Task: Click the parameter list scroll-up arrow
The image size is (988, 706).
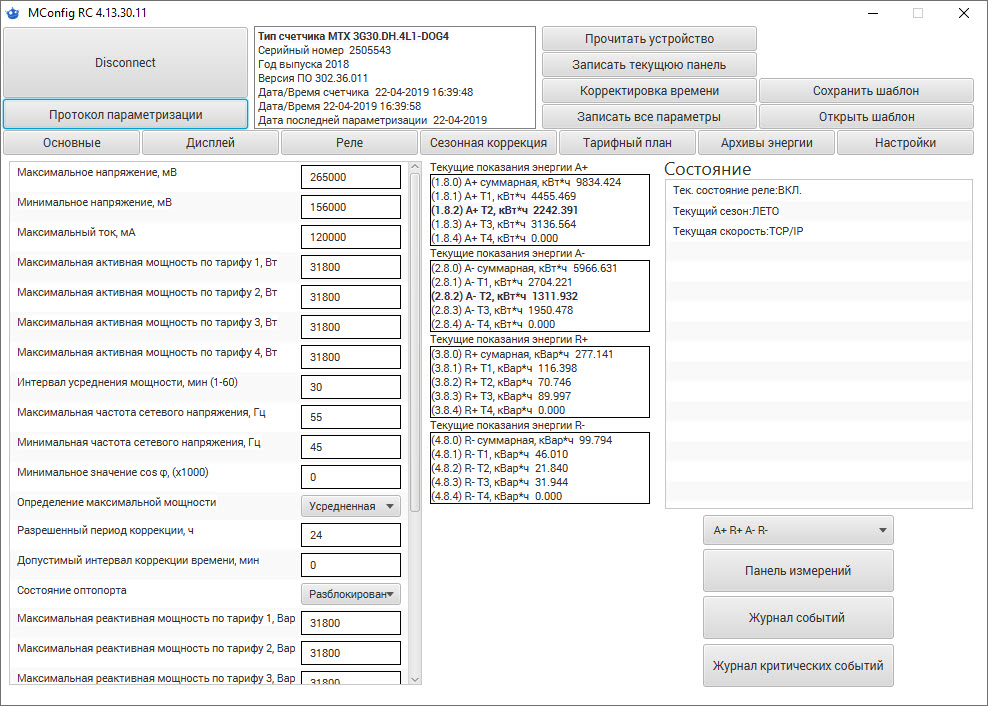Action: click(415, 167)
